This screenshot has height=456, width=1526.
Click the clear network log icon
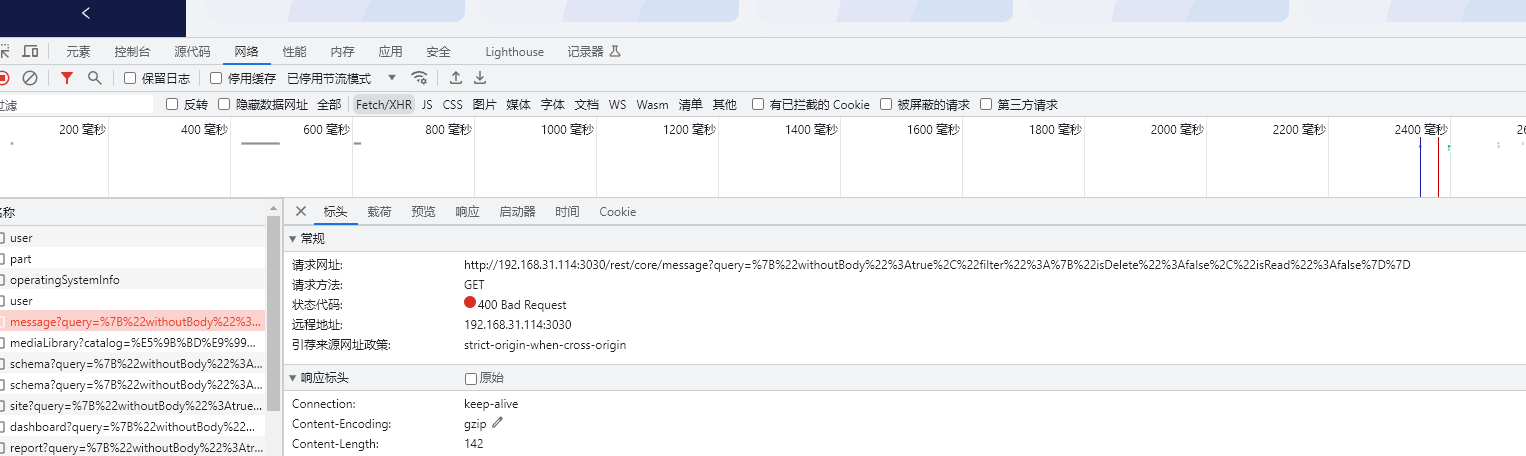tap(30, 78)
